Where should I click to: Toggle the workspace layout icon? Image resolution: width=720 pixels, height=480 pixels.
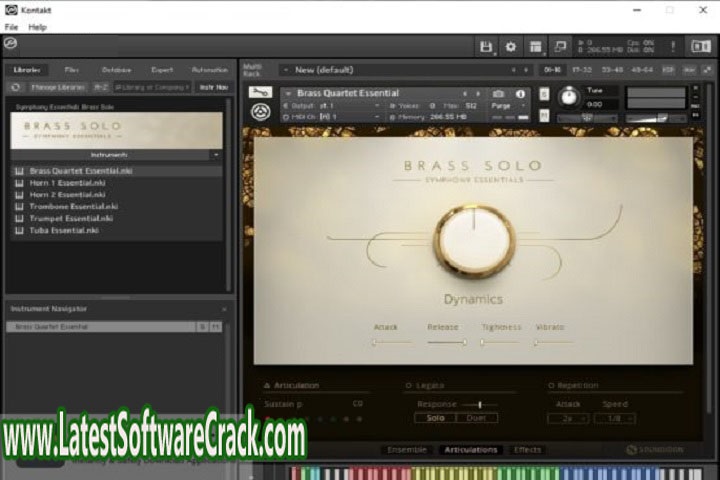[x=535, y=46]
